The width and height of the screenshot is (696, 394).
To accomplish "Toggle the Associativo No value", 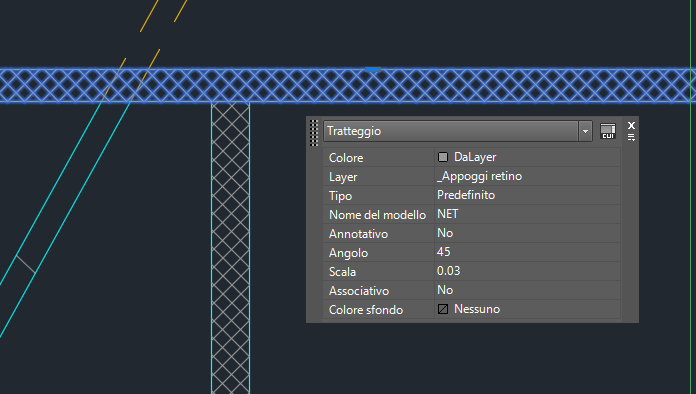I will pos(527,290).
